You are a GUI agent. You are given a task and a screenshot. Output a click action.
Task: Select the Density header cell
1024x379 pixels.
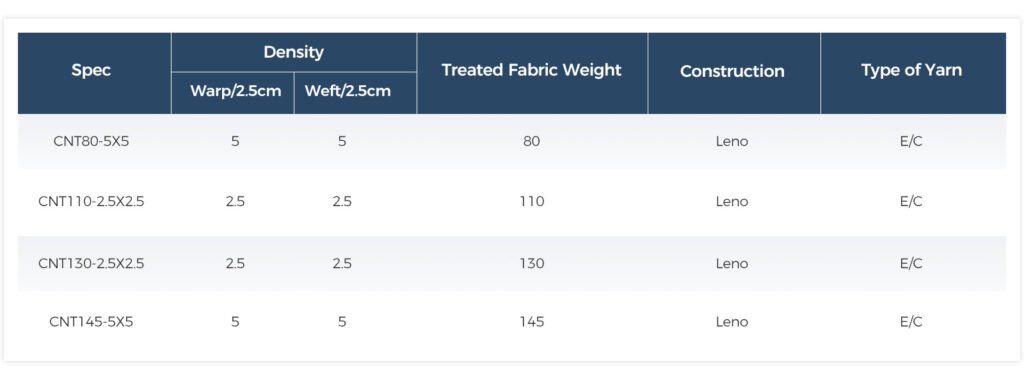point(294,52)
